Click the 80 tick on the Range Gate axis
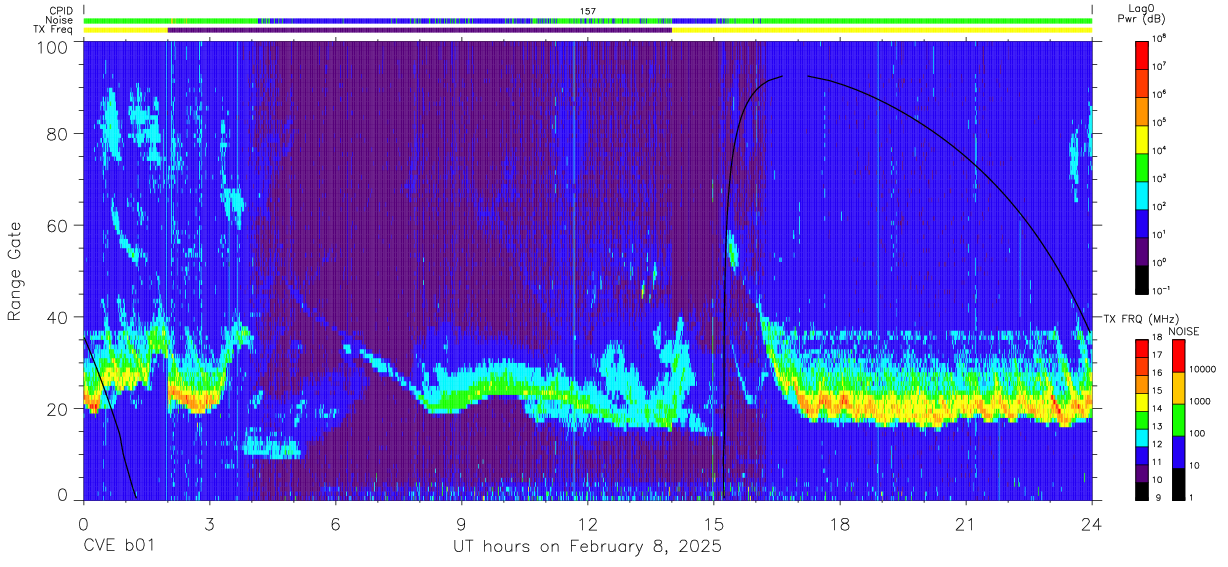Viewport: 1228px width, 567px height. 59,134
